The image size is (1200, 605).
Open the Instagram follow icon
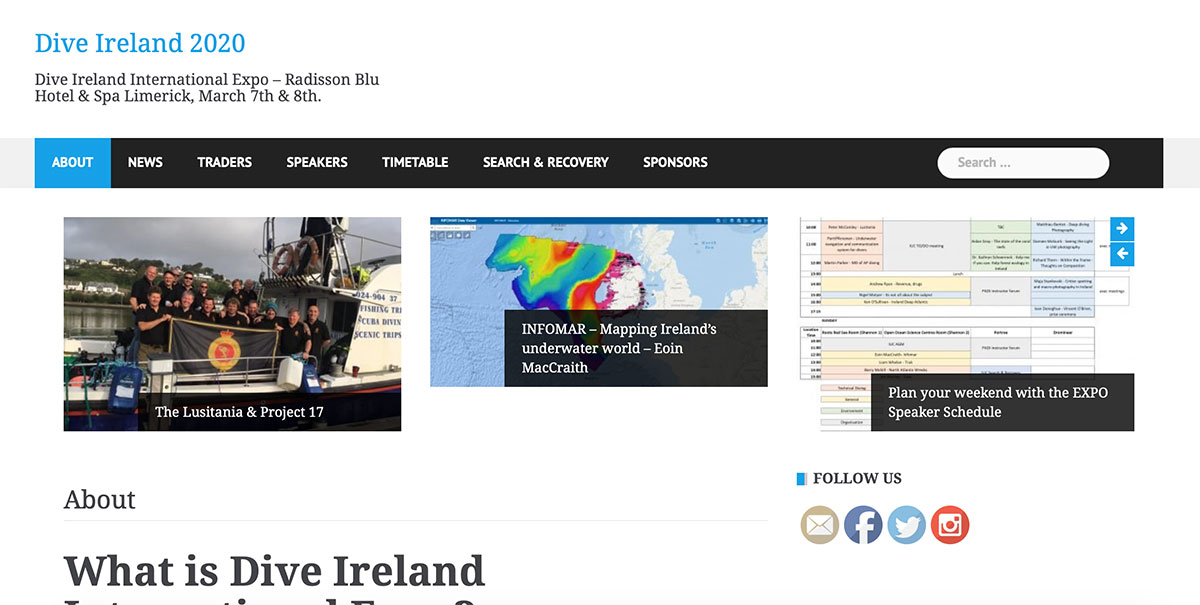coord(950,525)
